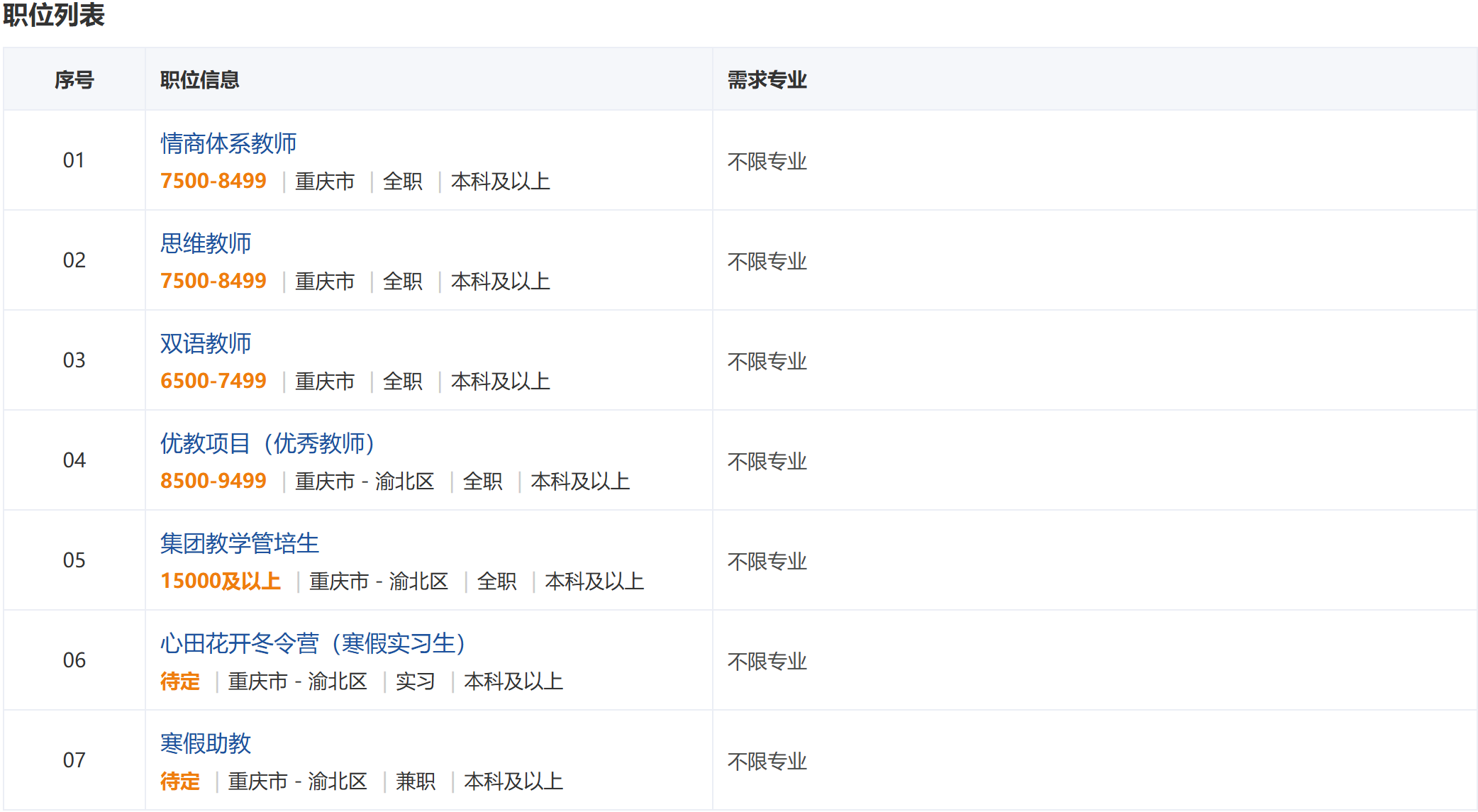
Task: Click the 实习 label in row 06
Action: (416, 682)
